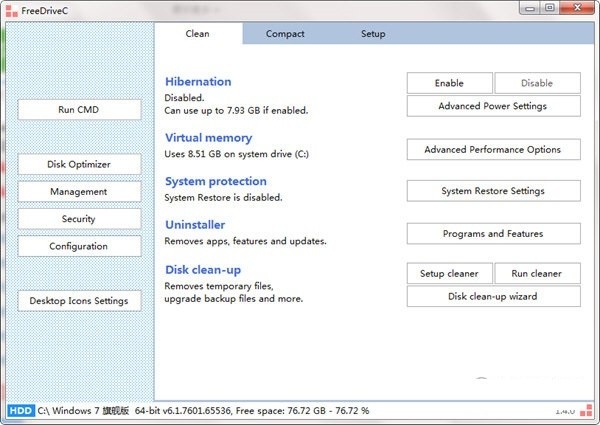Open the Security section
Viewport: 600px width, 425px height.
(79, 218)
